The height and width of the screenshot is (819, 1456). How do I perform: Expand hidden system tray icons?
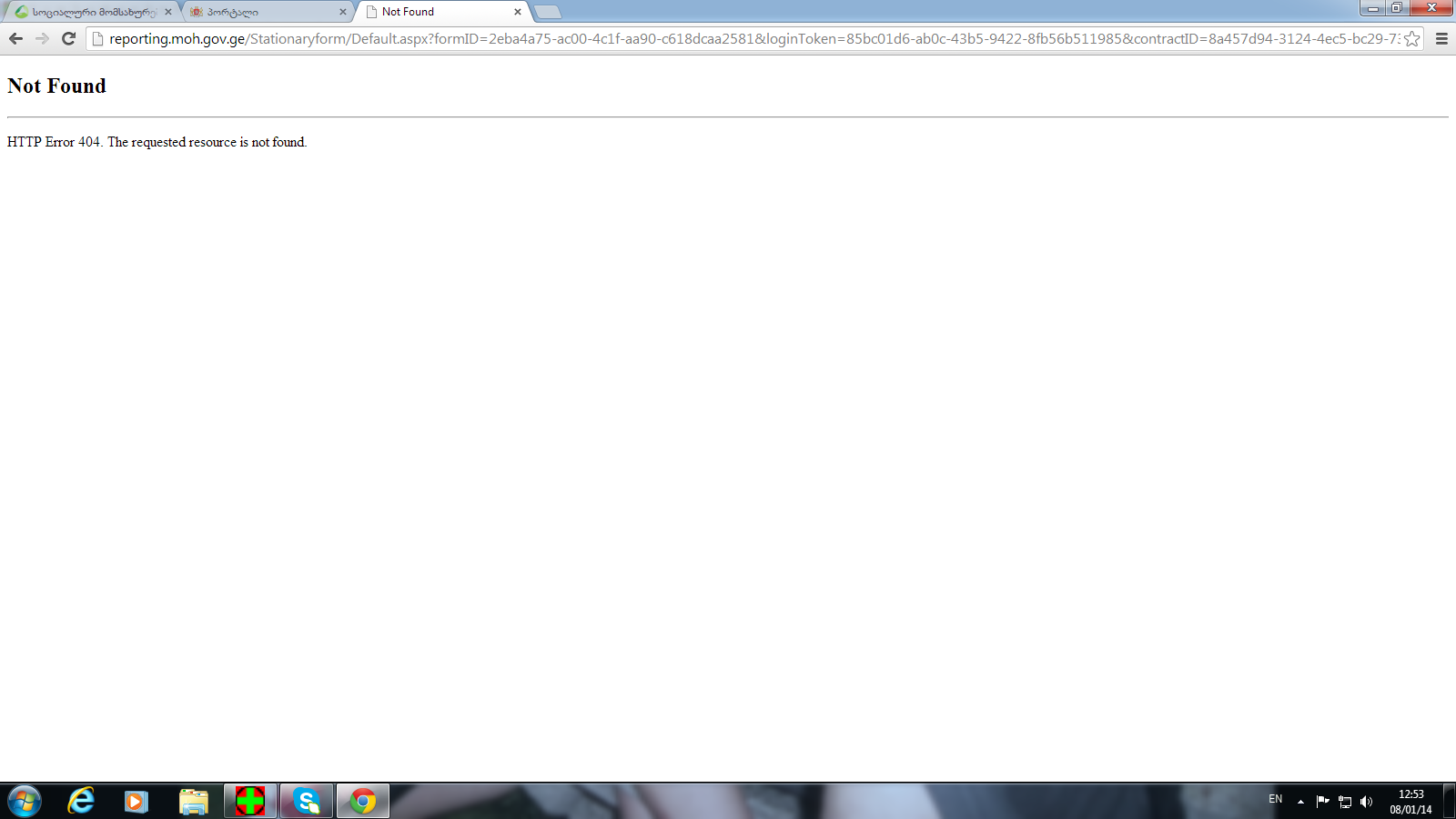(1300, 802)
